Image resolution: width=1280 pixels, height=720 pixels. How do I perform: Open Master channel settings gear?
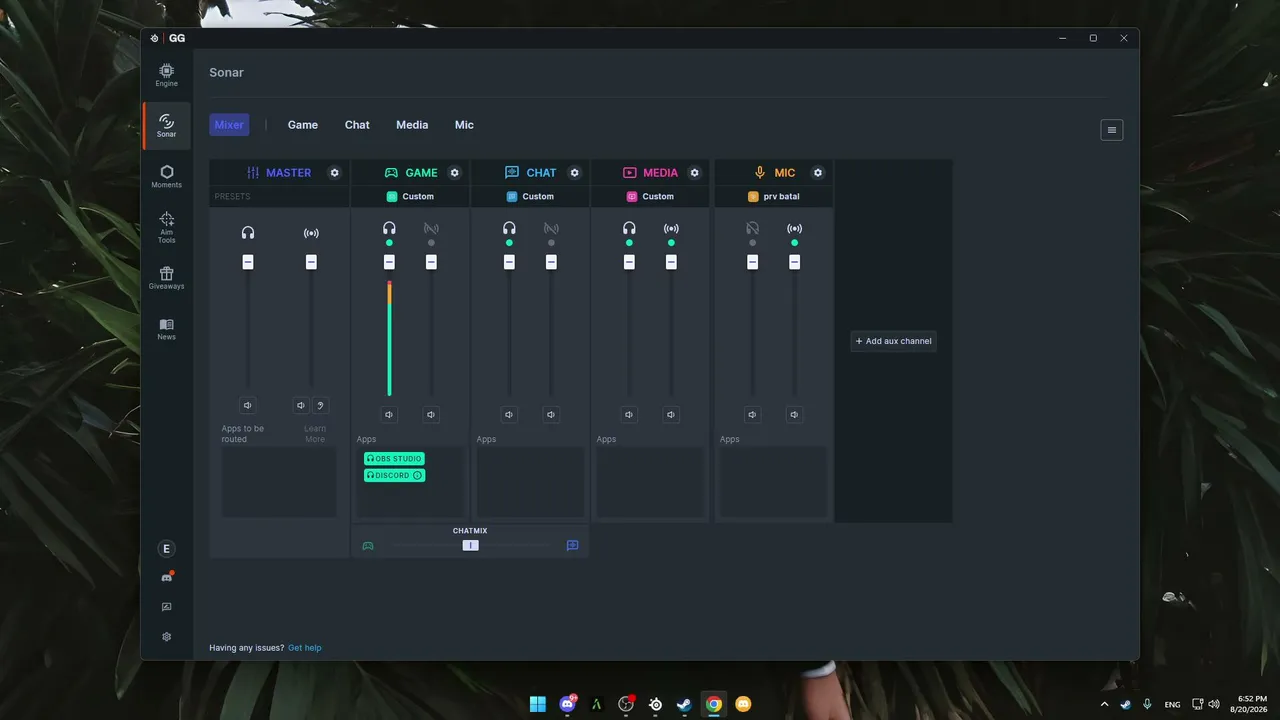click(335, 173)
